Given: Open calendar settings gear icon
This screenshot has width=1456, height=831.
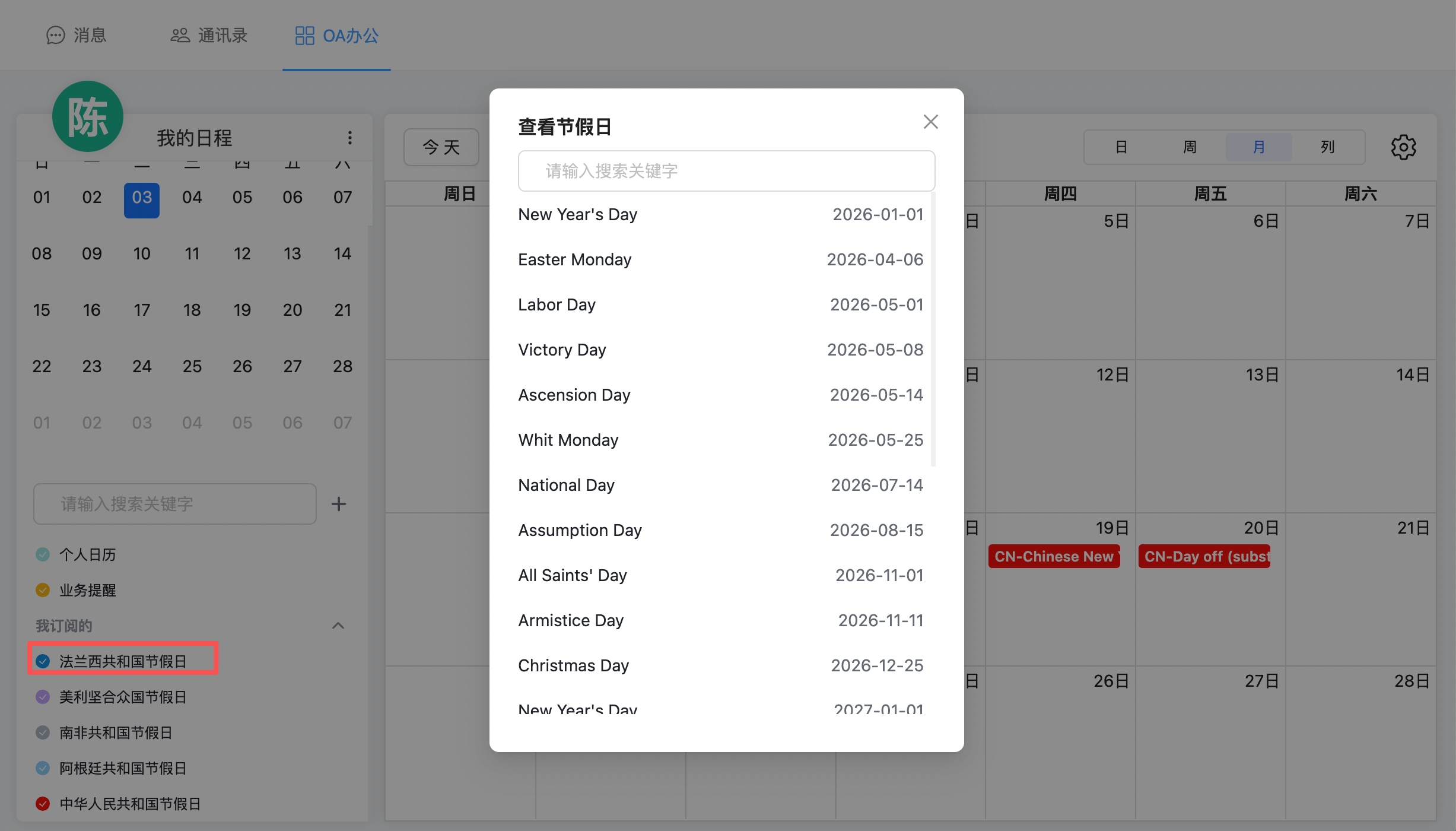Looking at the screenshot, I should [1403, 147].
